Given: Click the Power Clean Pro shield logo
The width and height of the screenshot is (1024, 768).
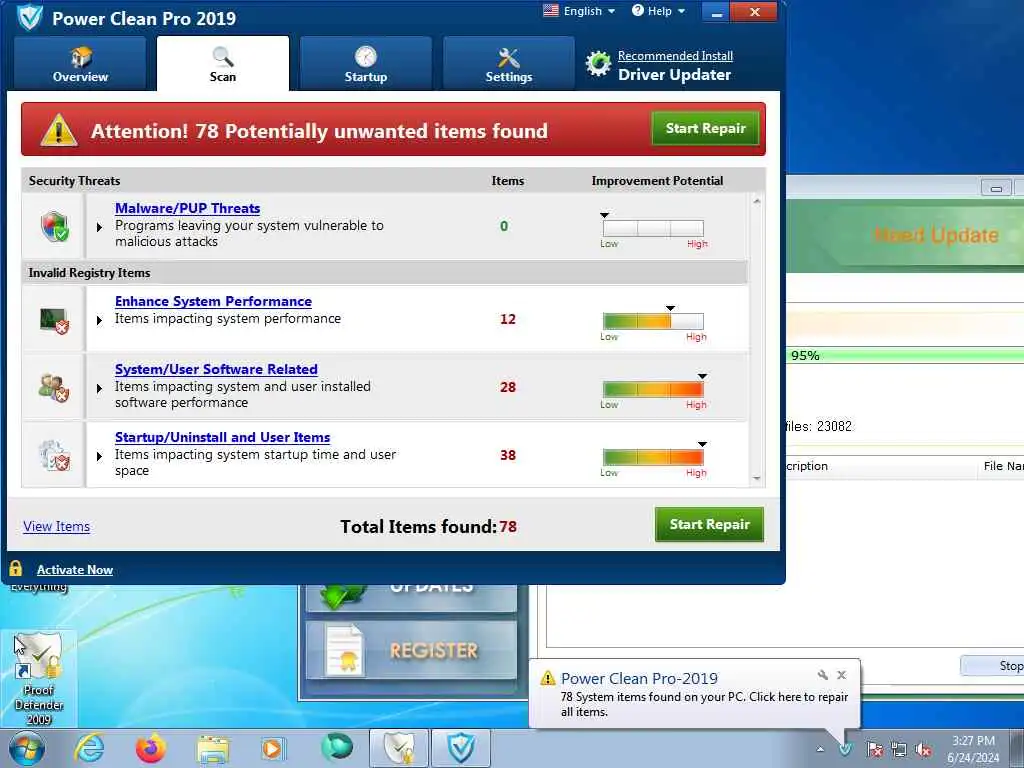Looking at the screenshot, I should click(x=29, y=17).
